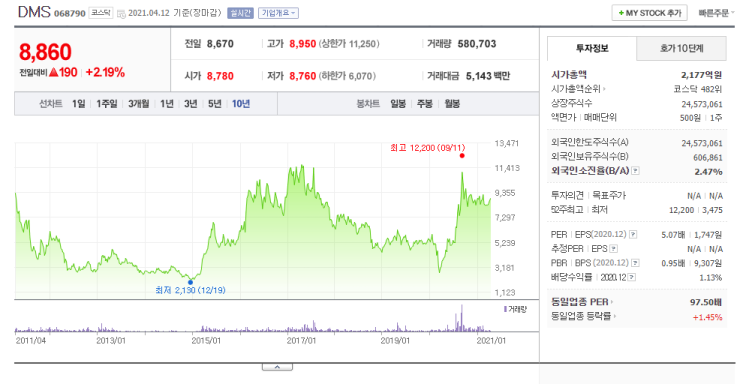Click the 외국인소진율 value 2.47%
This screenshot has height=384, width=743.
[x=708, y=172]
